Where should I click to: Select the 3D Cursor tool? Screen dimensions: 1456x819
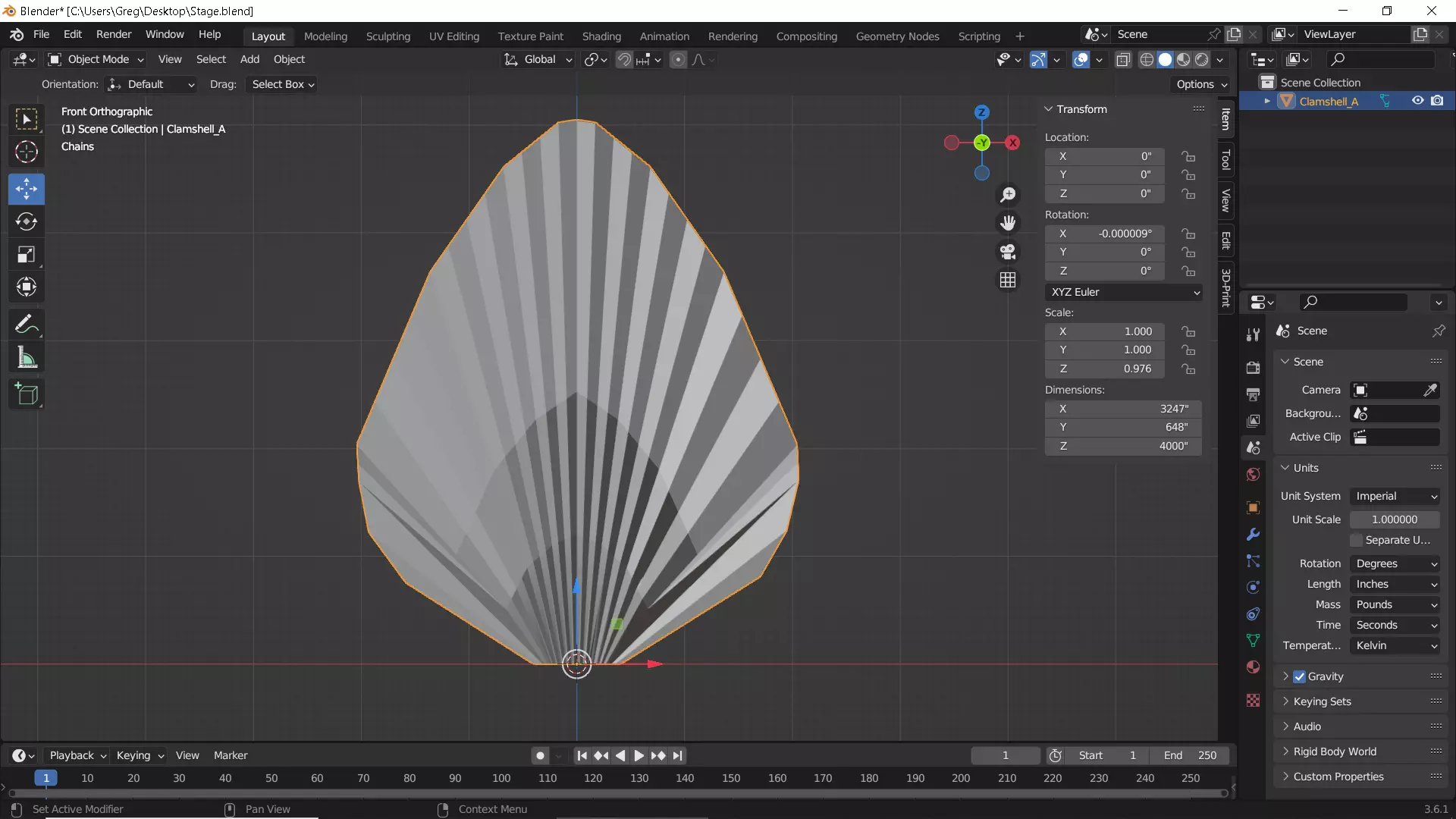27,152
